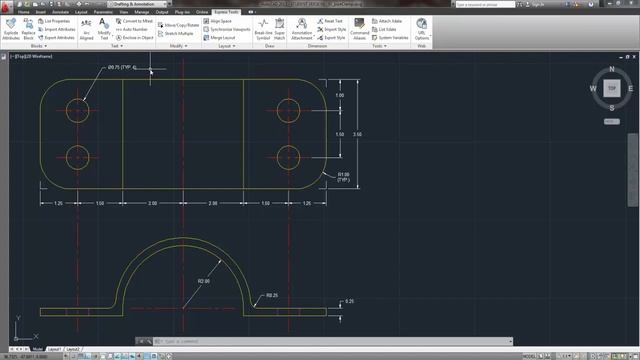Activate the Arc Aligned text tool
Viewport: 640px width, 360px height.
[x=86, y=29]
